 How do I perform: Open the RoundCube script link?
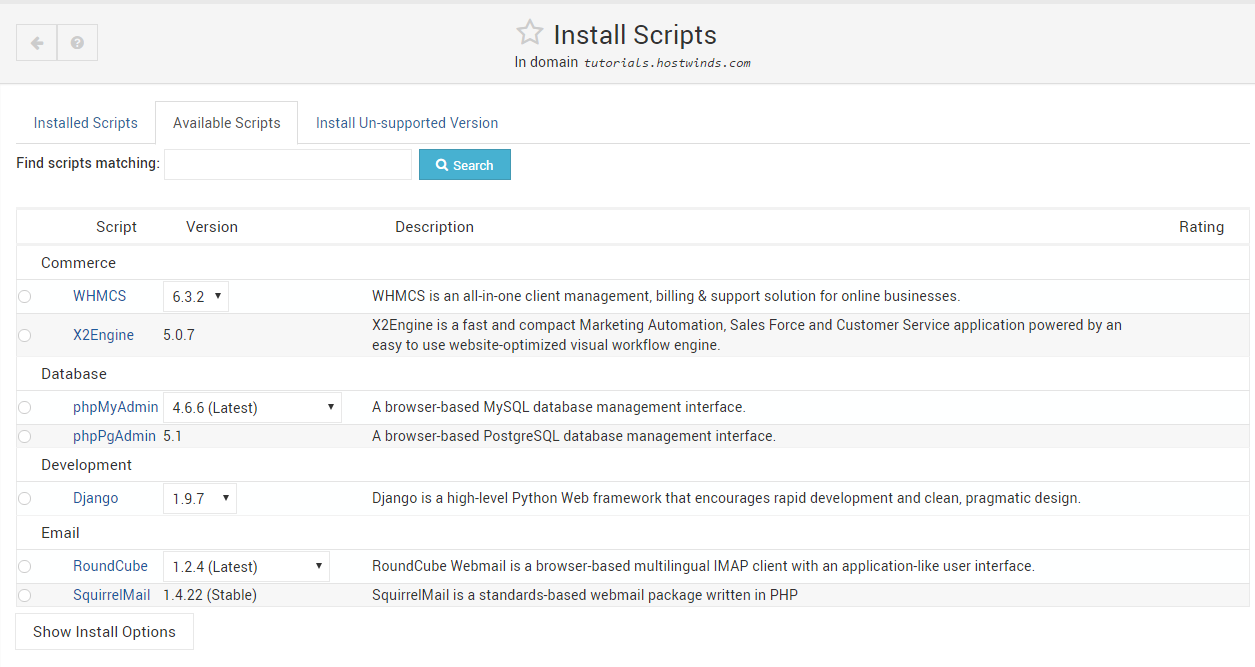coord(110,566)
